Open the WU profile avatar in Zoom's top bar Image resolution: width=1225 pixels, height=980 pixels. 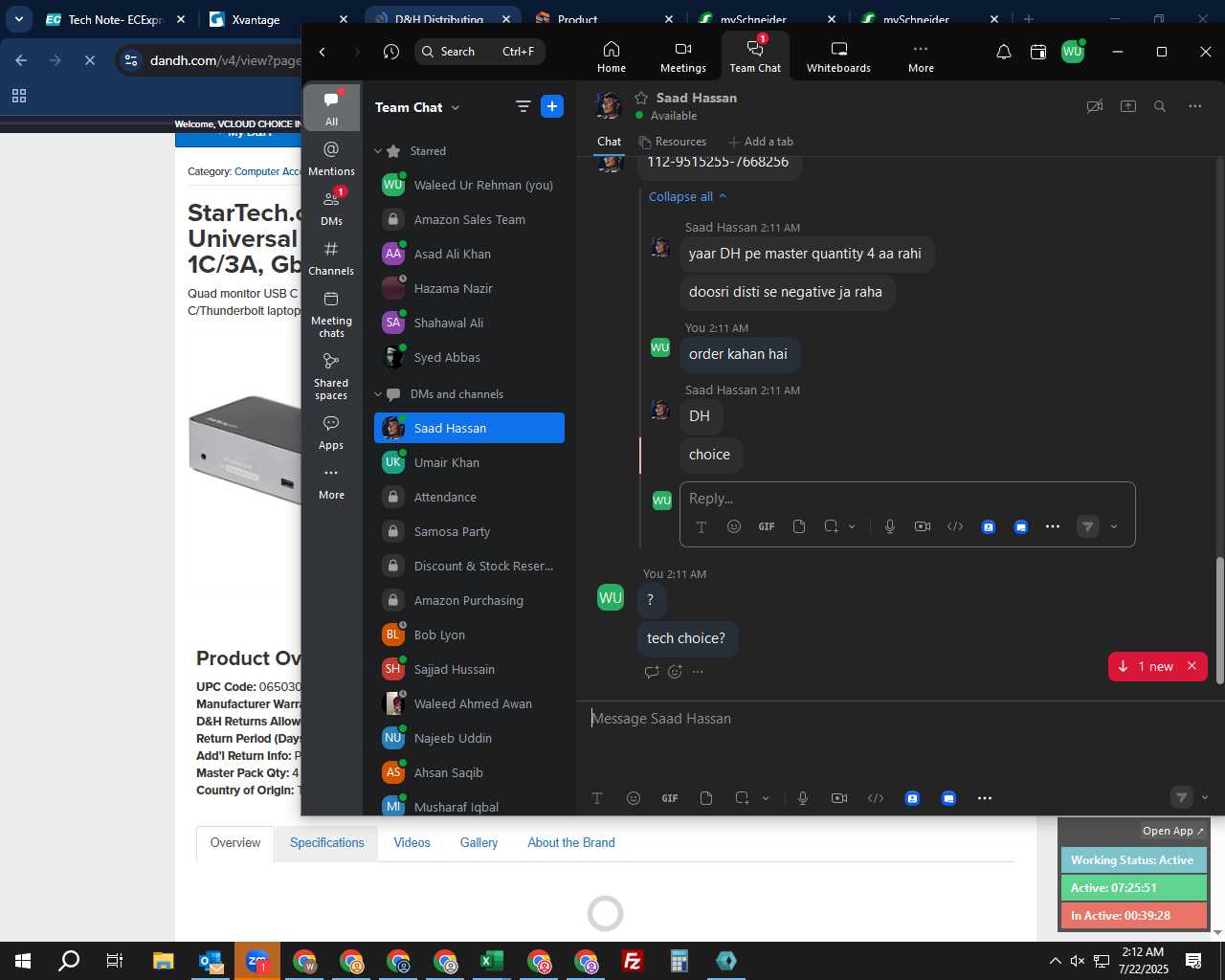1073,52
